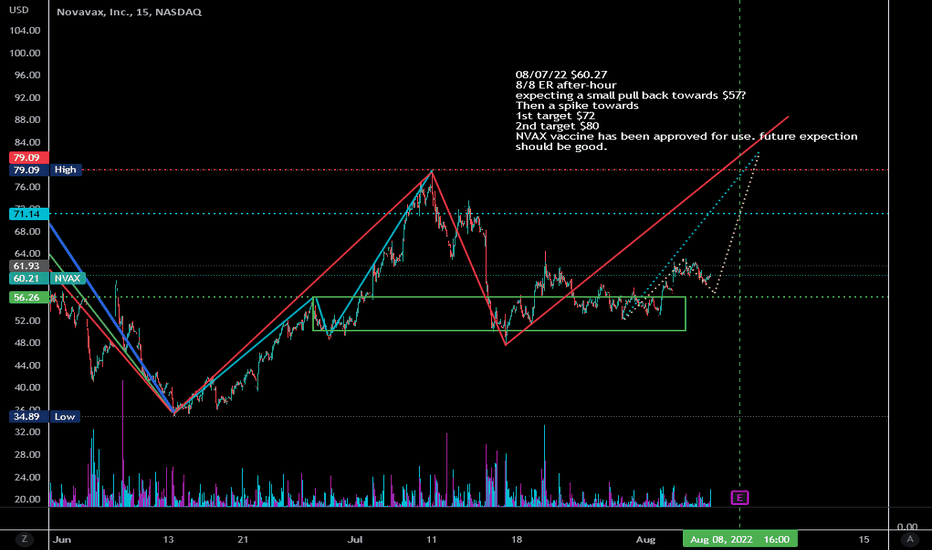Click the 24.00 price axis value

(x=27, y=477)
